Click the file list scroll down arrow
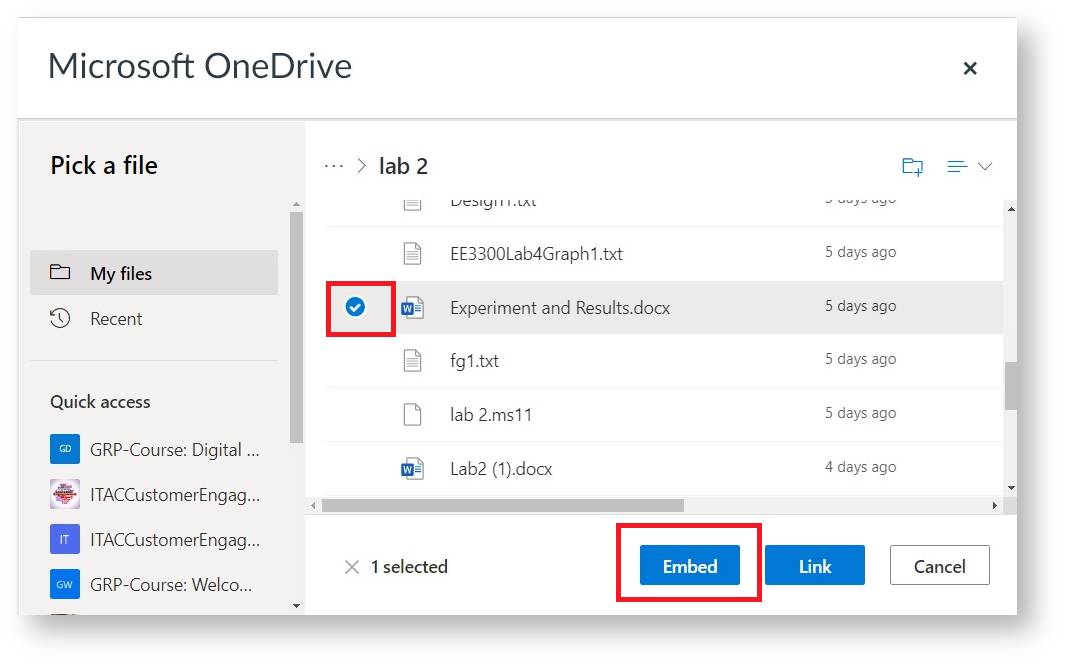 (x=1011, y=488)
